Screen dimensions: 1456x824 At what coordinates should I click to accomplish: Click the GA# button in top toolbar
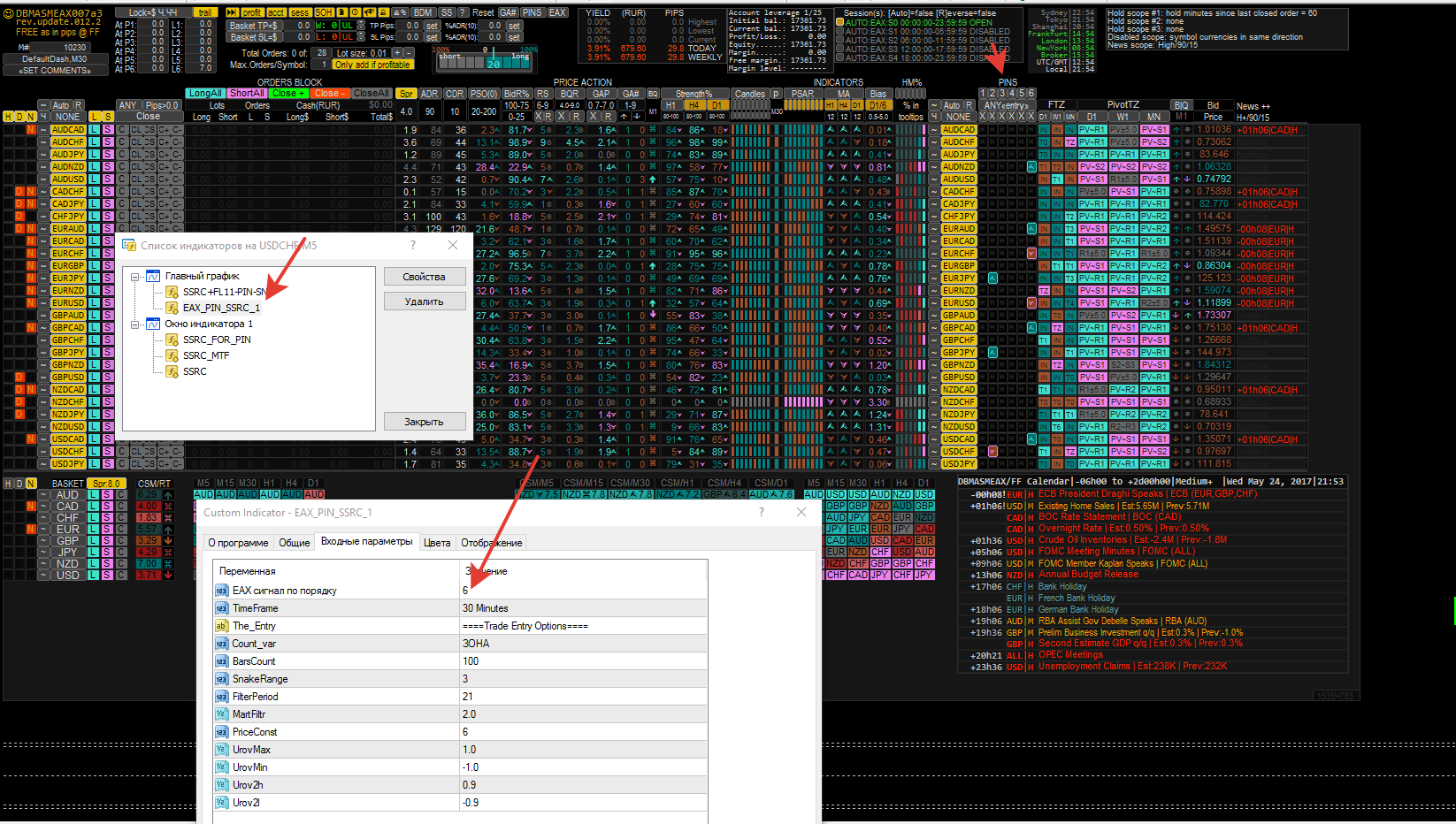click(508, 12)
